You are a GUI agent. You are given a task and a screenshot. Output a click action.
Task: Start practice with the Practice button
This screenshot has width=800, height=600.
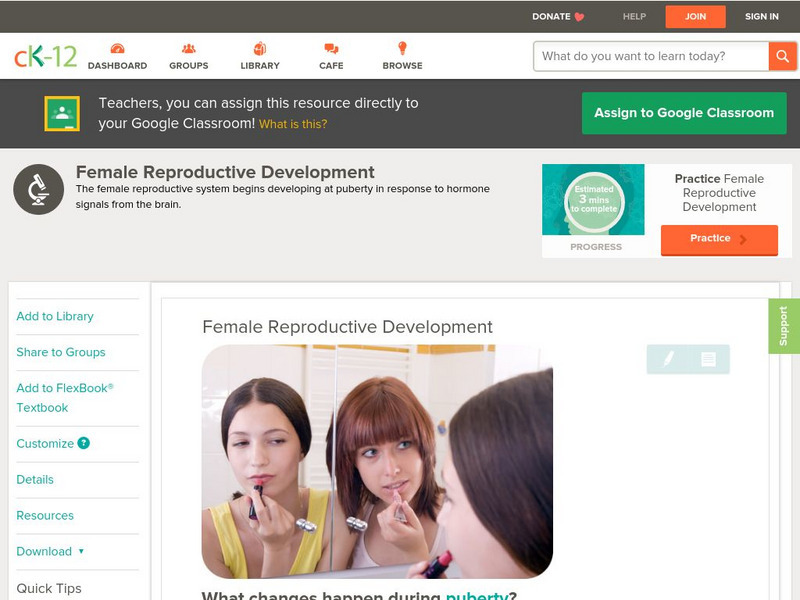(718, 239)
